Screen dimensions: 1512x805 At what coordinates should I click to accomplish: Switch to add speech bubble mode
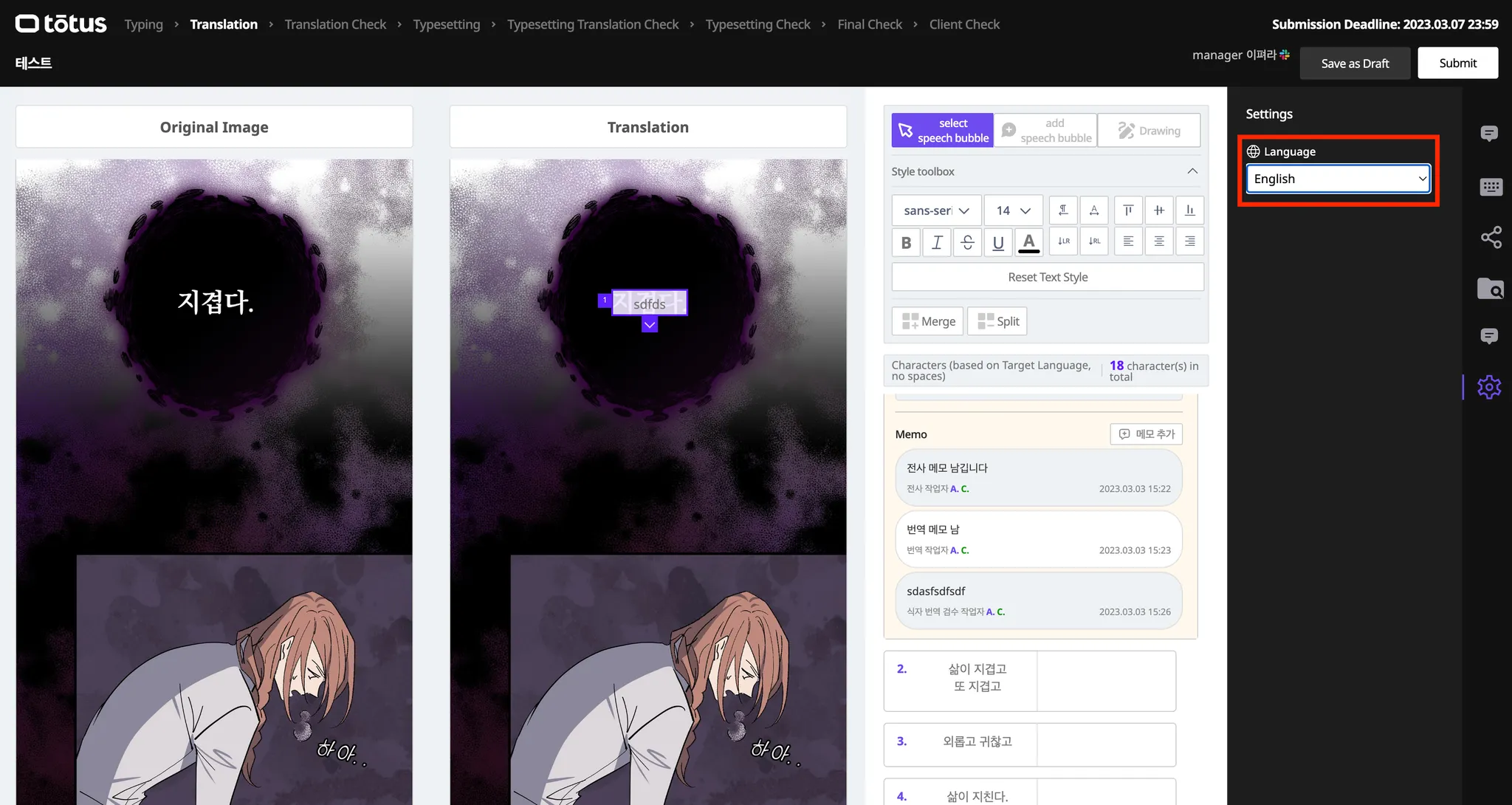[1045, 131]
